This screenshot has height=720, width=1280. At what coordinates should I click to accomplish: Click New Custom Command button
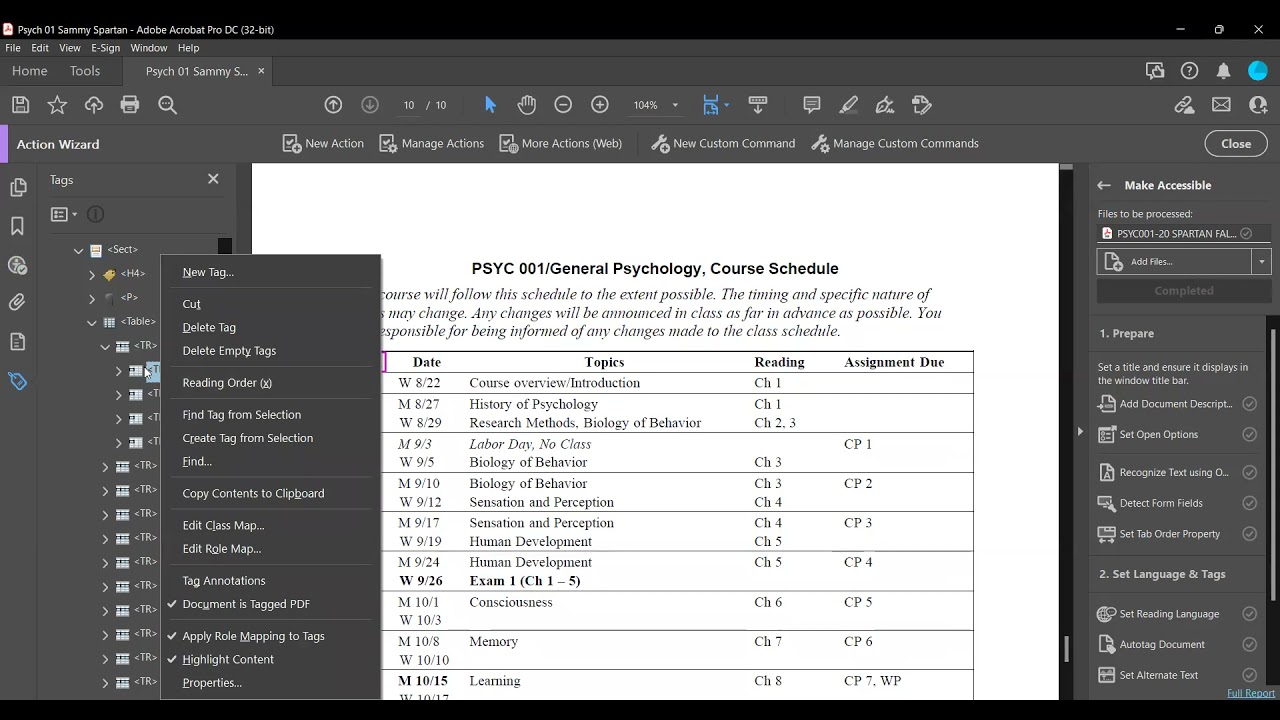click(723, 143)
